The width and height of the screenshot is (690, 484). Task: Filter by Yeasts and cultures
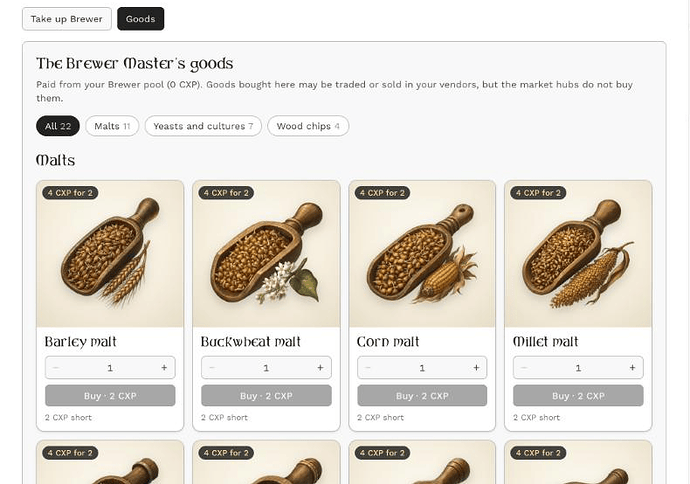click(203, 126)
